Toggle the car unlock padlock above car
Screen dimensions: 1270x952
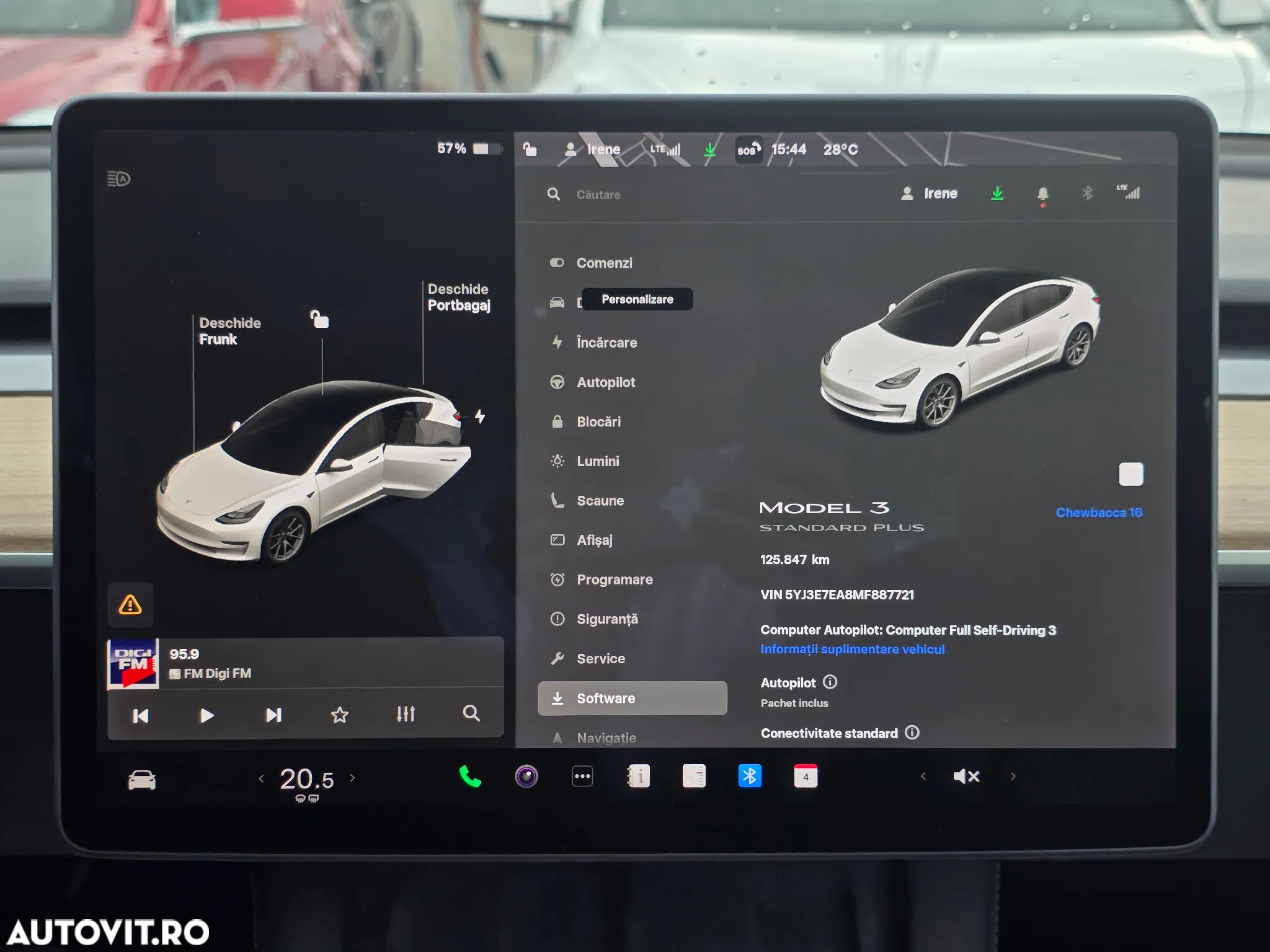[319, 319]
